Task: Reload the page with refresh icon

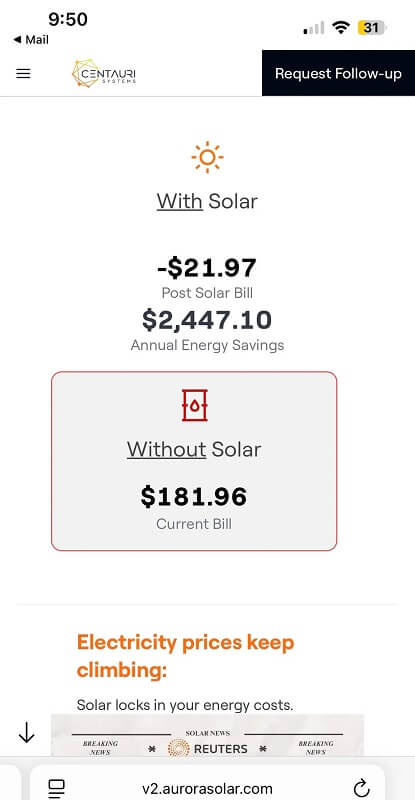Action: pyautogui.click(x=361, y=787)
